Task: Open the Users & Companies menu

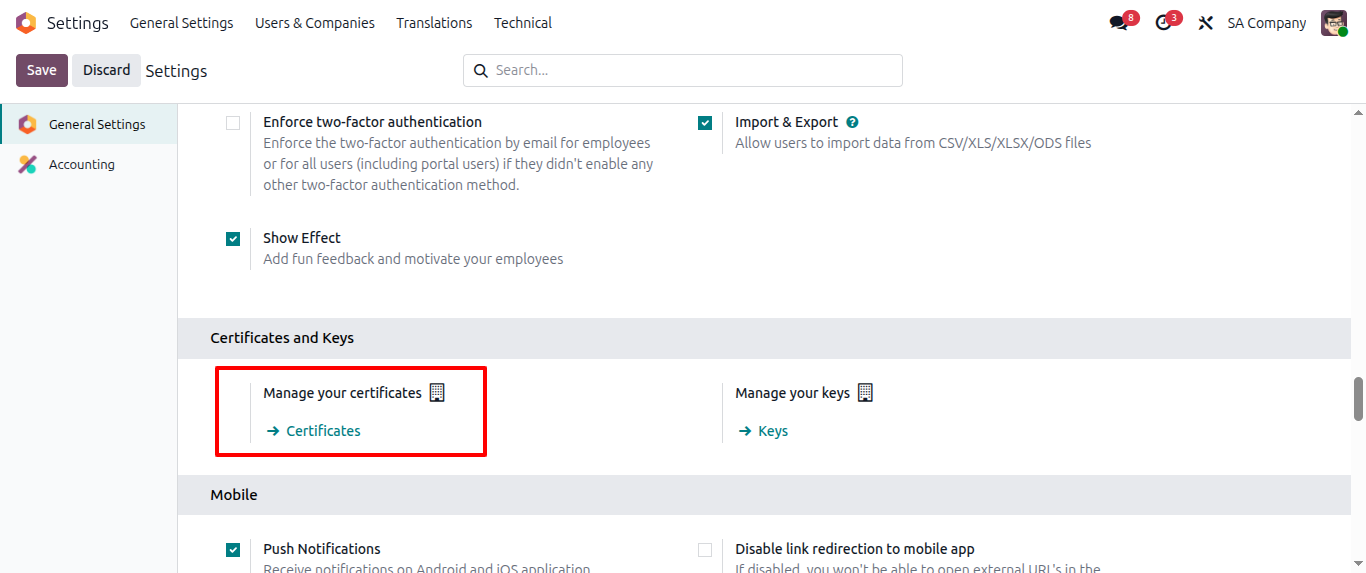Action: [x=314, y=23]
